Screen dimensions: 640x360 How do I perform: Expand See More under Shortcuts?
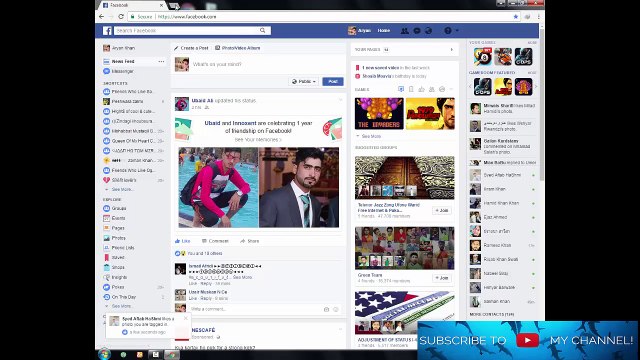point(122,189)
